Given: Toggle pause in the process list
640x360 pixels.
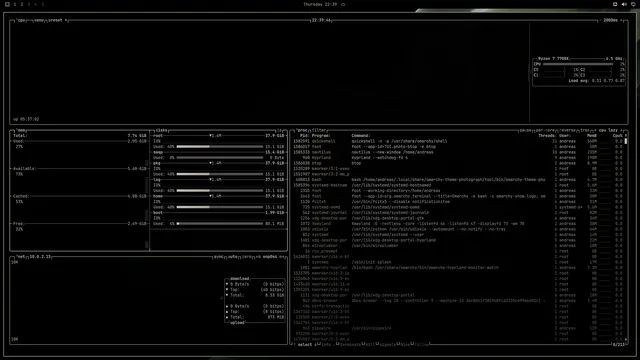Looking at the screenshot, I should point(525,130).
